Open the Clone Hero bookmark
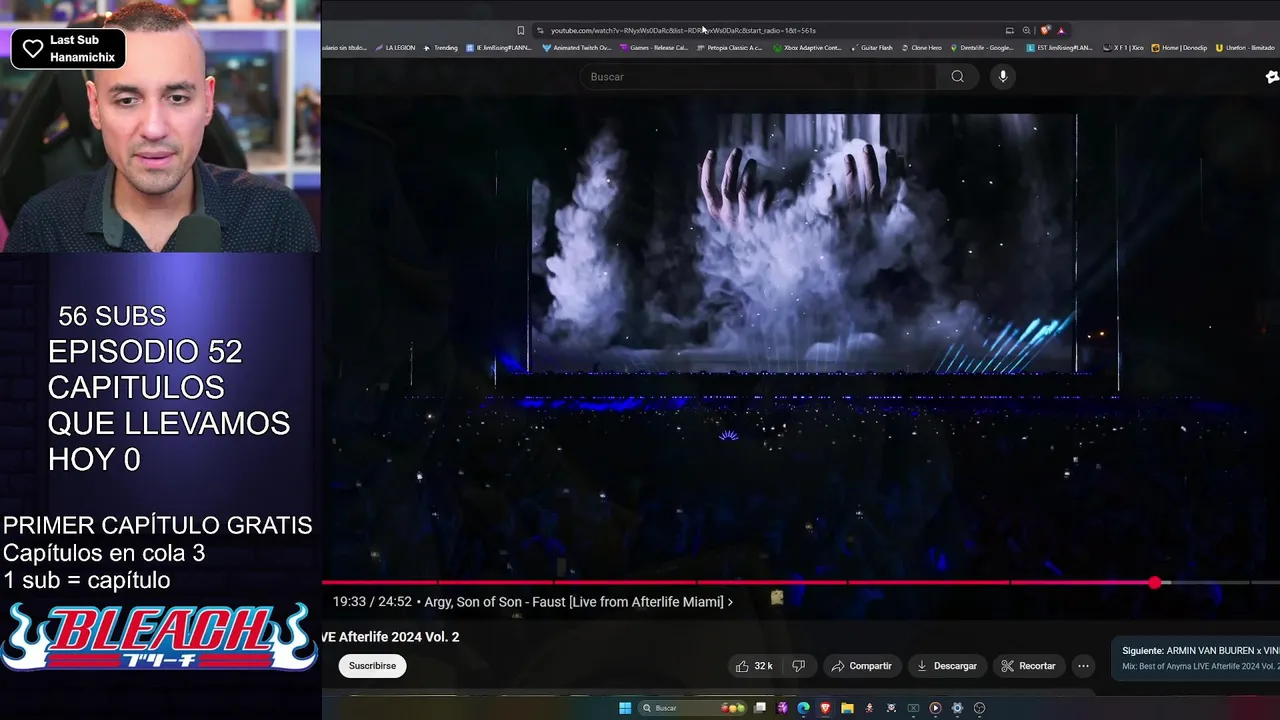Viewport: 1280px width, 720px height. (x=921, y=48)
